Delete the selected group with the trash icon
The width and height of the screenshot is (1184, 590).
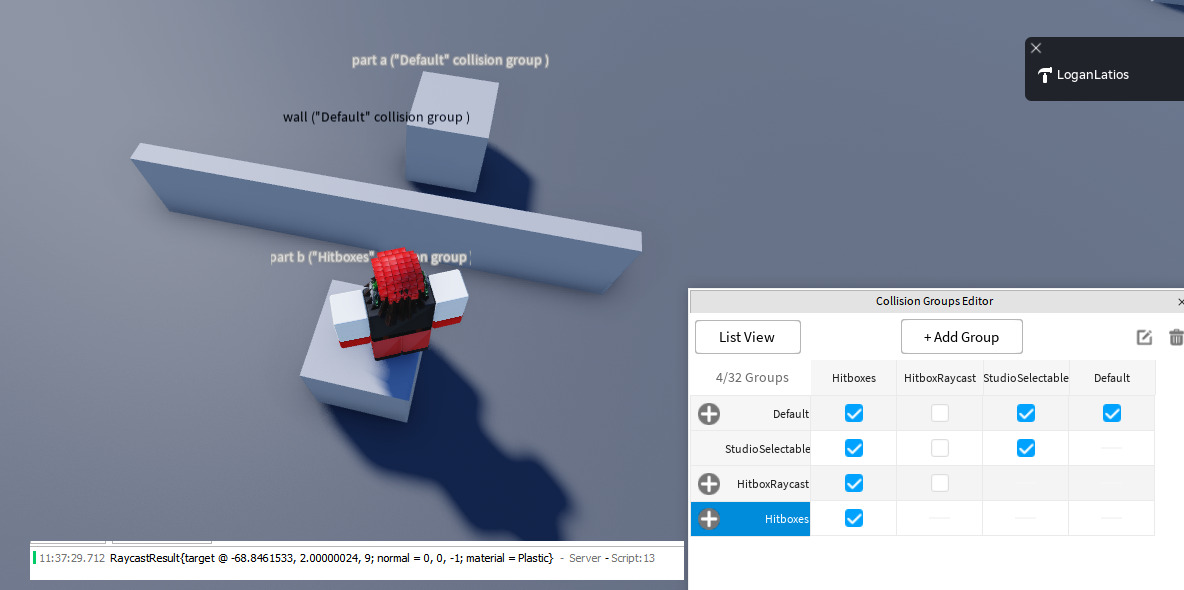click(x=1176, y=337)
